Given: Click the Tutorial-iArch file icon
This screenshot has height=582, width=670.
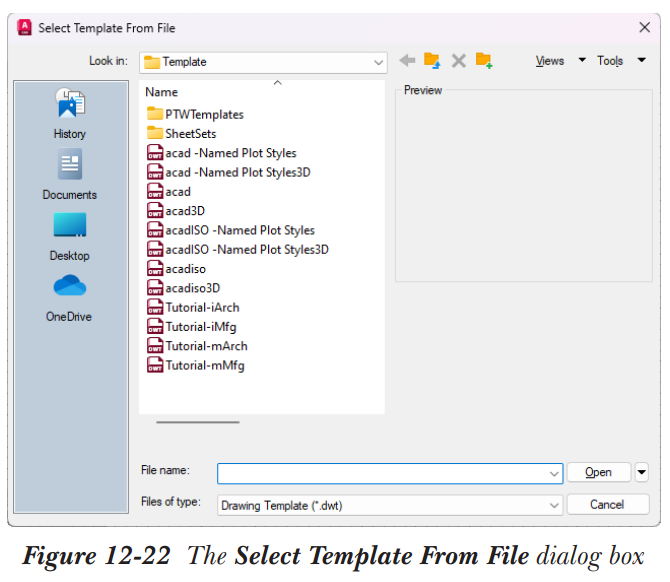Looking at the screenshot, I should (x=155, y=307).
